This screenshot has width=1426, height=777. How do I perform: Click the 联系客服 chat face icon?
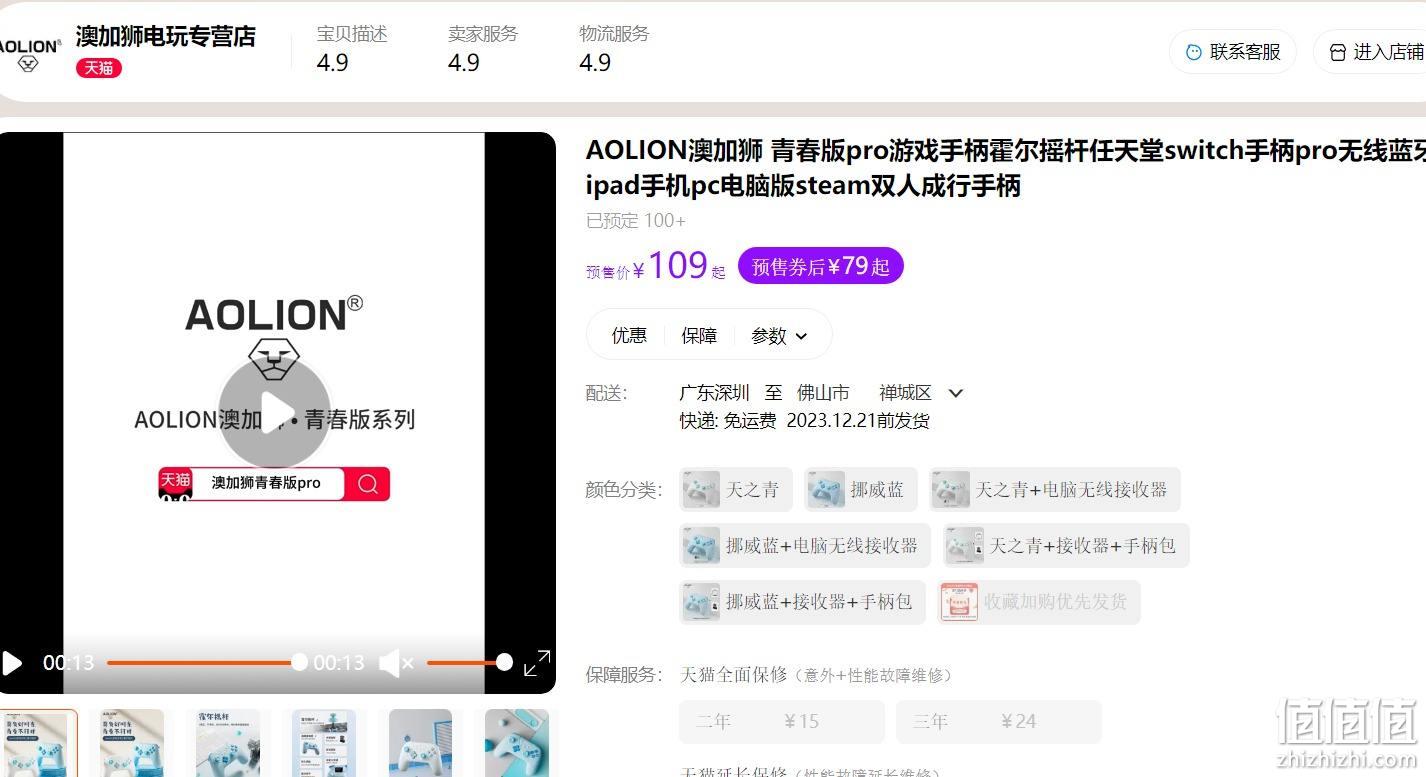click(x=1193, y=52)
